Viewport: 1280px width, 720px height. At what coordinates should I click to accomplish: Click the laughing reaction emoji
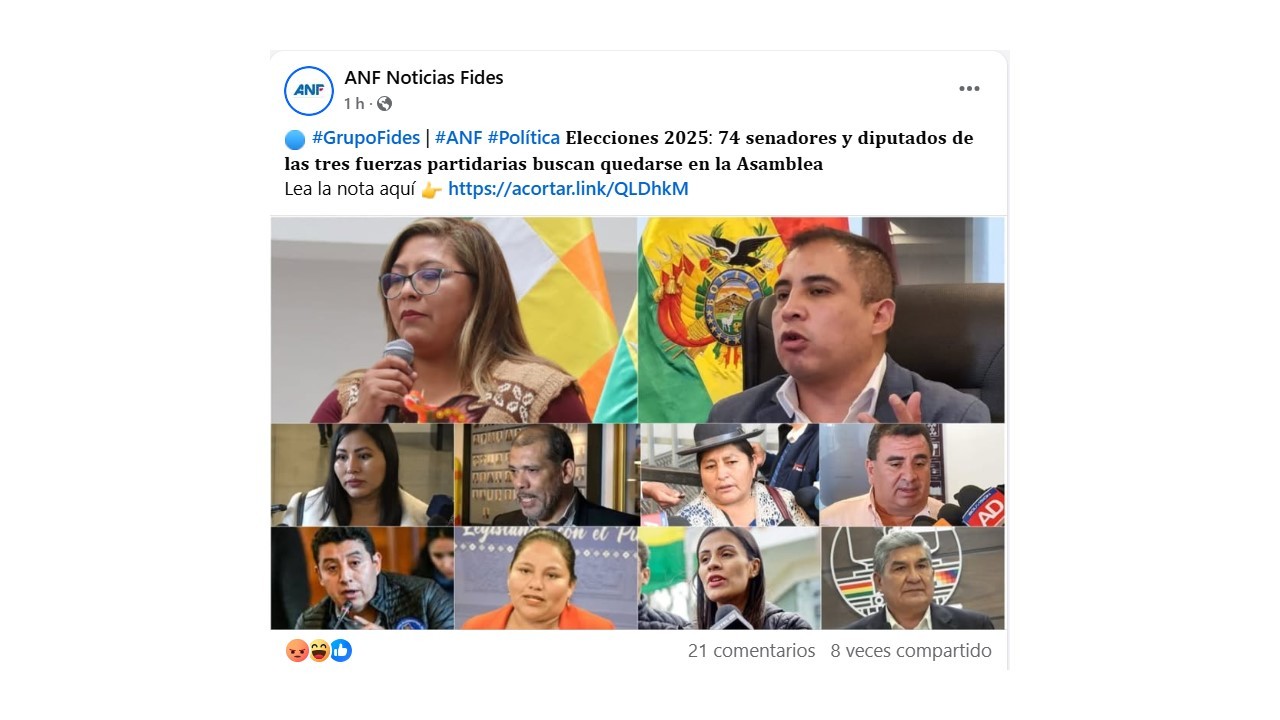pos(319,651)
